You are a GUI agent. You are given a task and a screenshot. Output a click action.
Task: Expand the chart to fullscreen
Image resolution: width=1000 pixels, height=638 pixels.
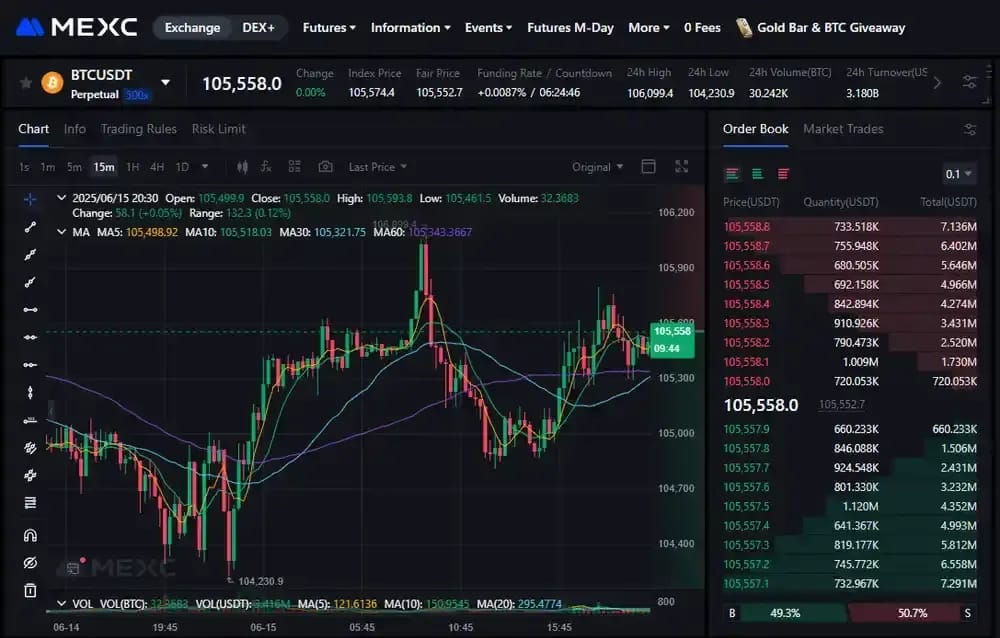coord(682,167)
